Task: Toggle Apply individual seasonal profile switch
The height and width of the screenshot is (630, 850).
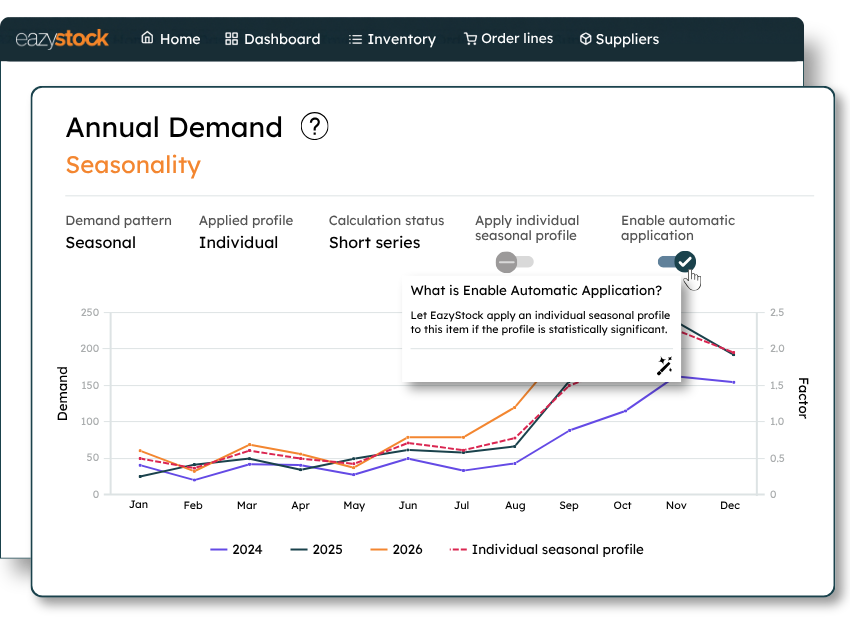Action: pos(514,262)
